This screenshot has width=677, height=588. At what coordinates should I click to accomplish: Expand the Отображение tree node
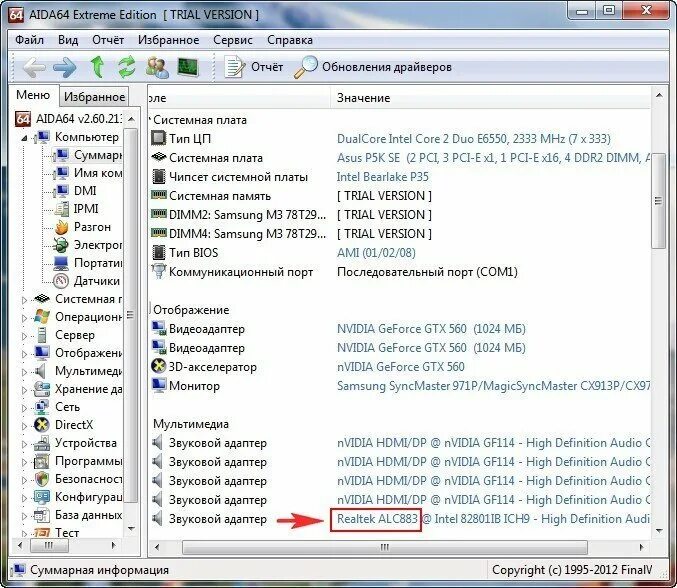[x=24, y=354]
